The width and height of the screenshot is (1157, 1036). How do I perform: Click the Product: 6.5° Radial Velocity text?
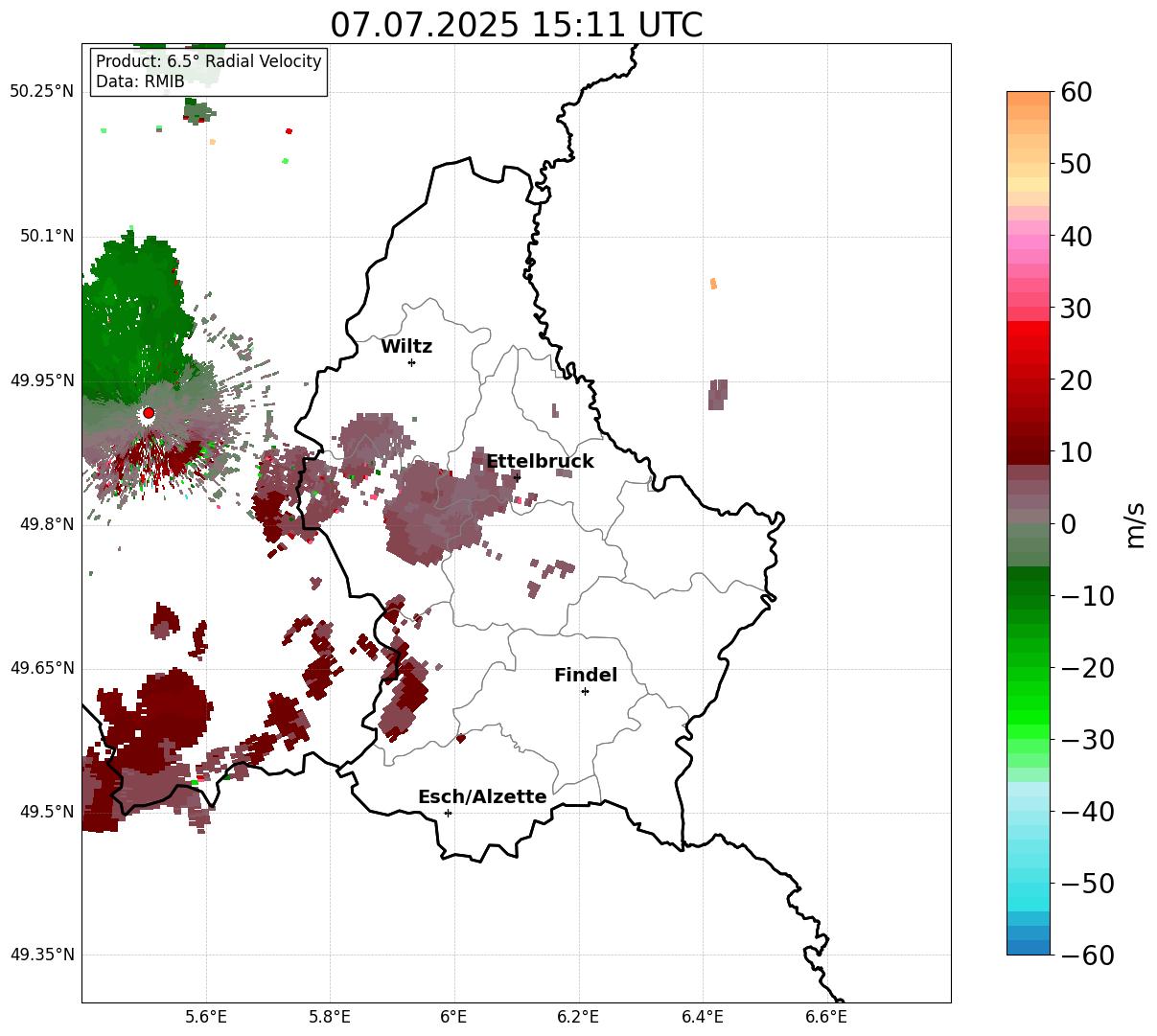tap(209, 61)
